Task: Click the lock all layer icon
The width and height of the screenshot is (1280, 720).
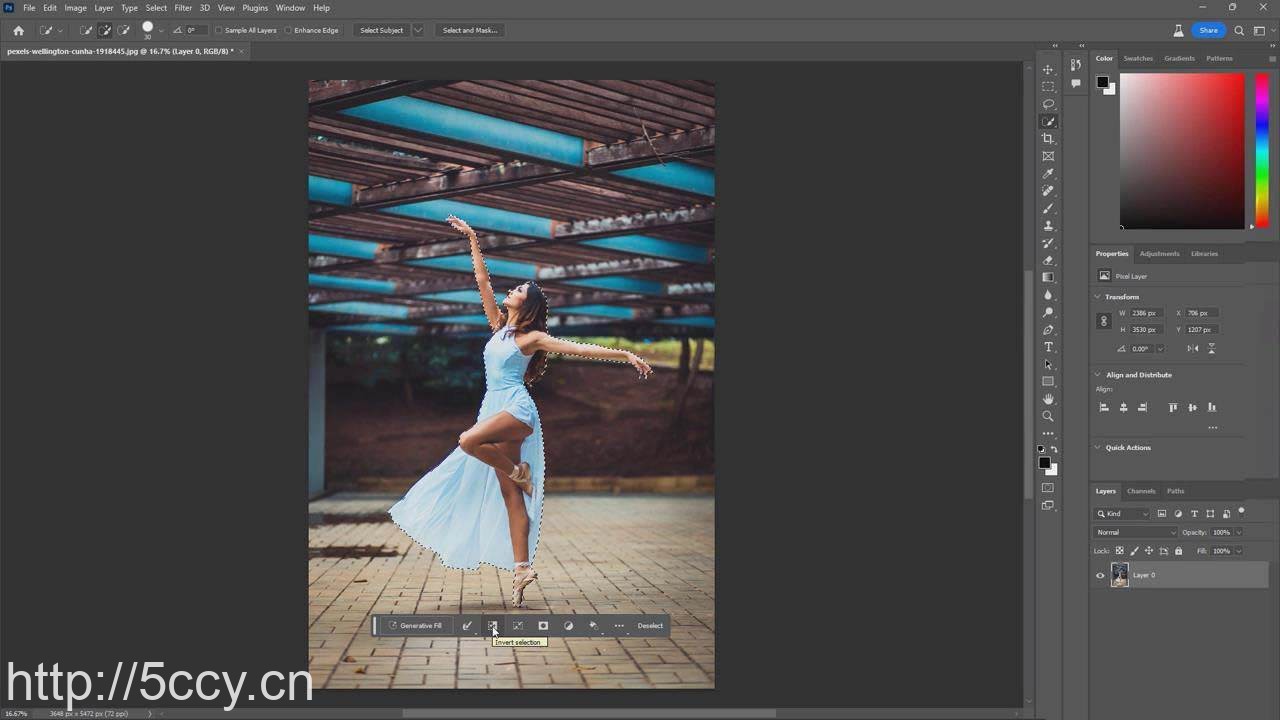Action: click(x=1178, y=551)
